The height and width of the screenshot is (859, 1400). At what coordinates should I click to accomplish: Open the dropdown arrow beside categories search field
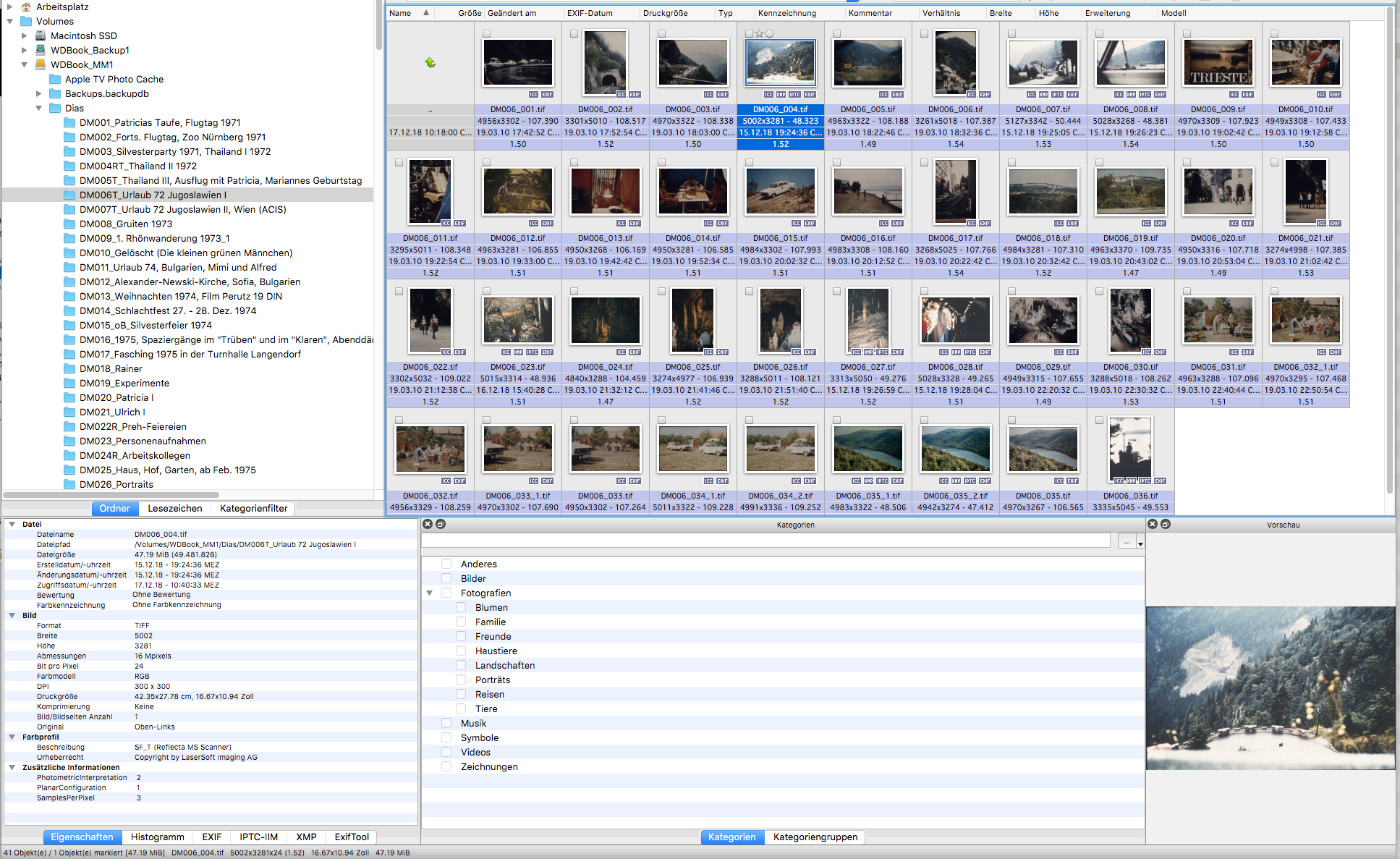click(x=1140, y=543)
